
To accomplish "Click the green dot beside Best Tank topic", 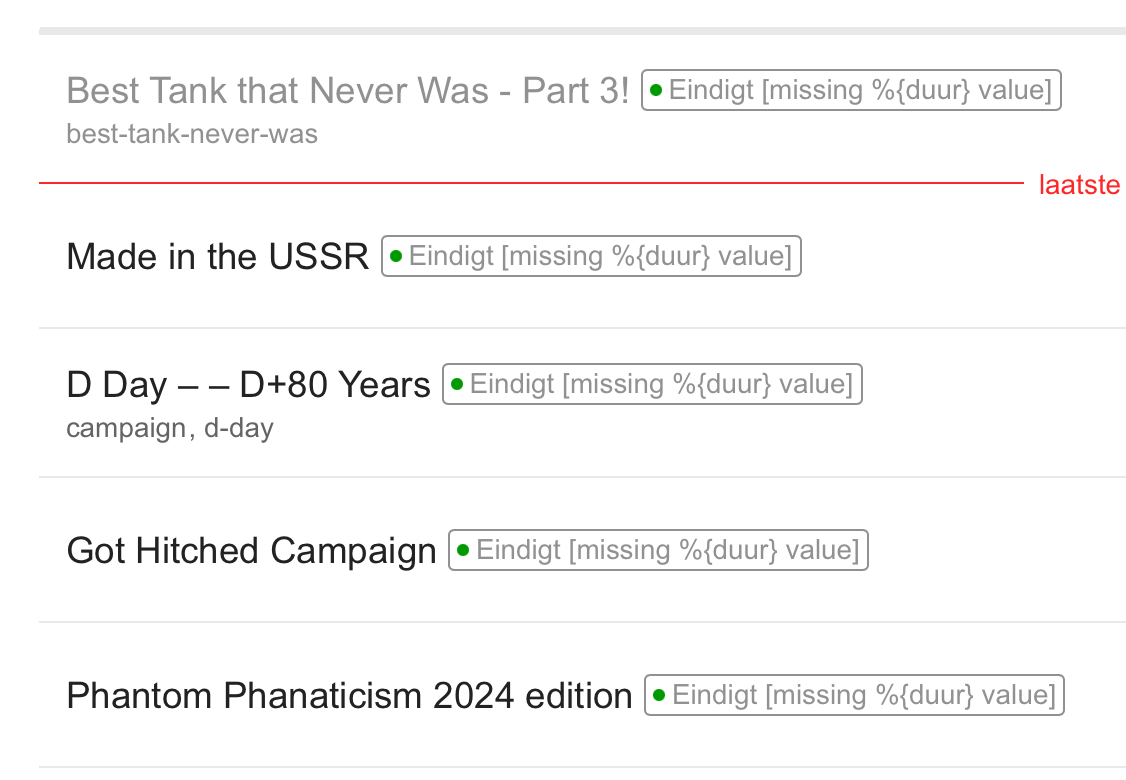I will [656, 91].
